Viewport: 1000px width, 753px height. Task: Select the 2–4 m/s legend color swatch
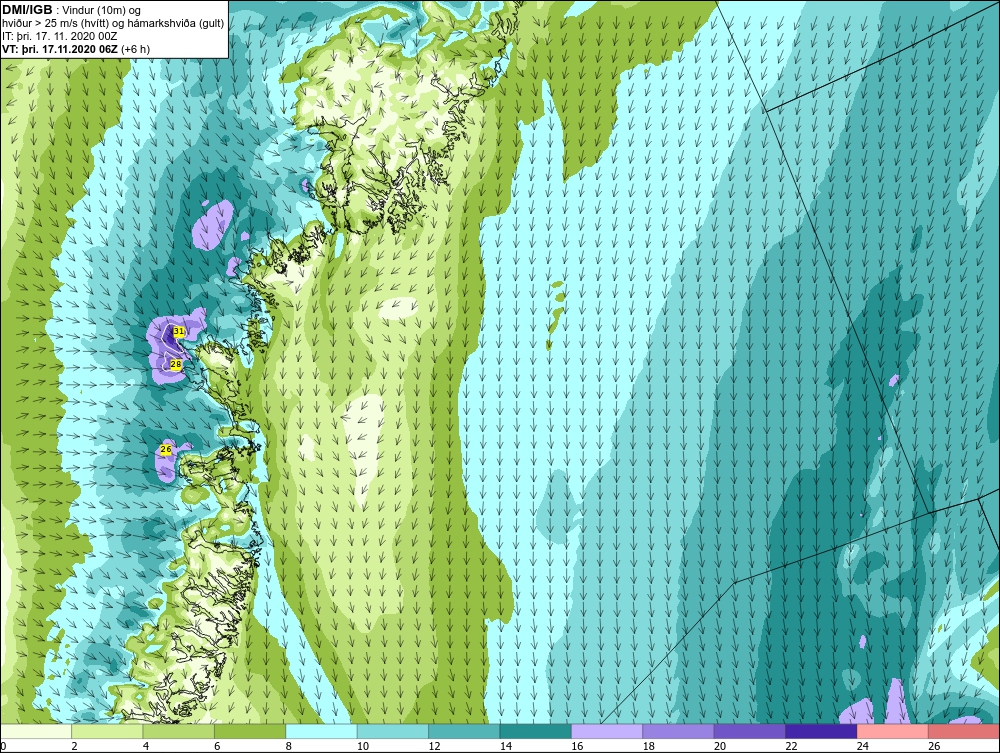tap(107, 731)
